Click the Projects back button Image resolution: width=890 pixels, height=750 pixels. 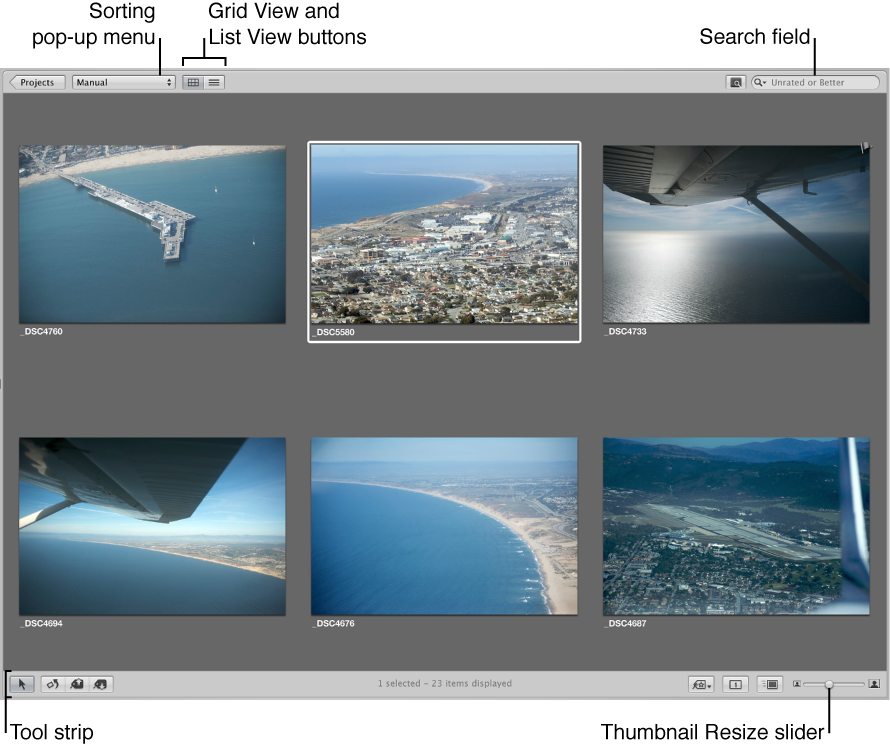point(36,82)
